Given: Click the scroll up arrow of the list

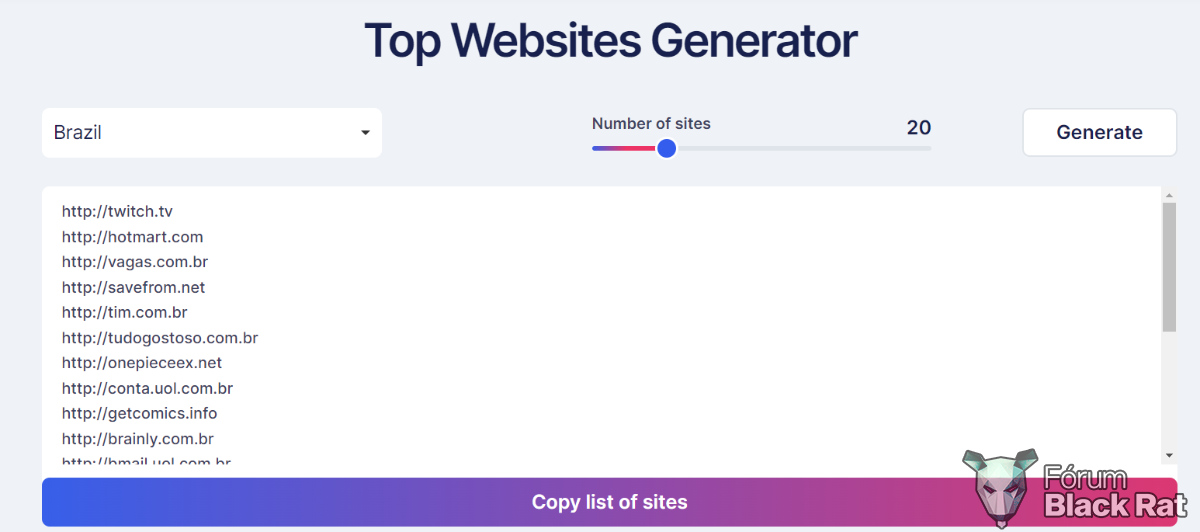Looking at the screenshot, I should [x=1169, y=194].
